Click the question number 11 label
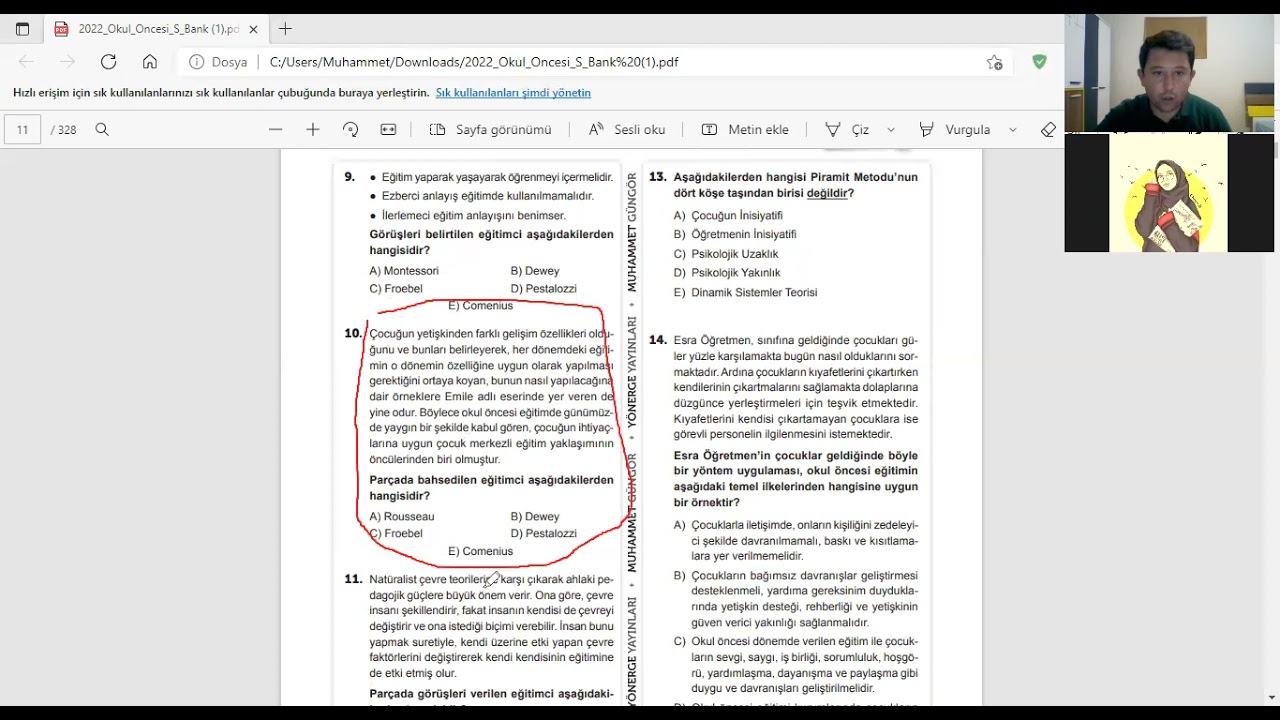 (x=353, y=579)
